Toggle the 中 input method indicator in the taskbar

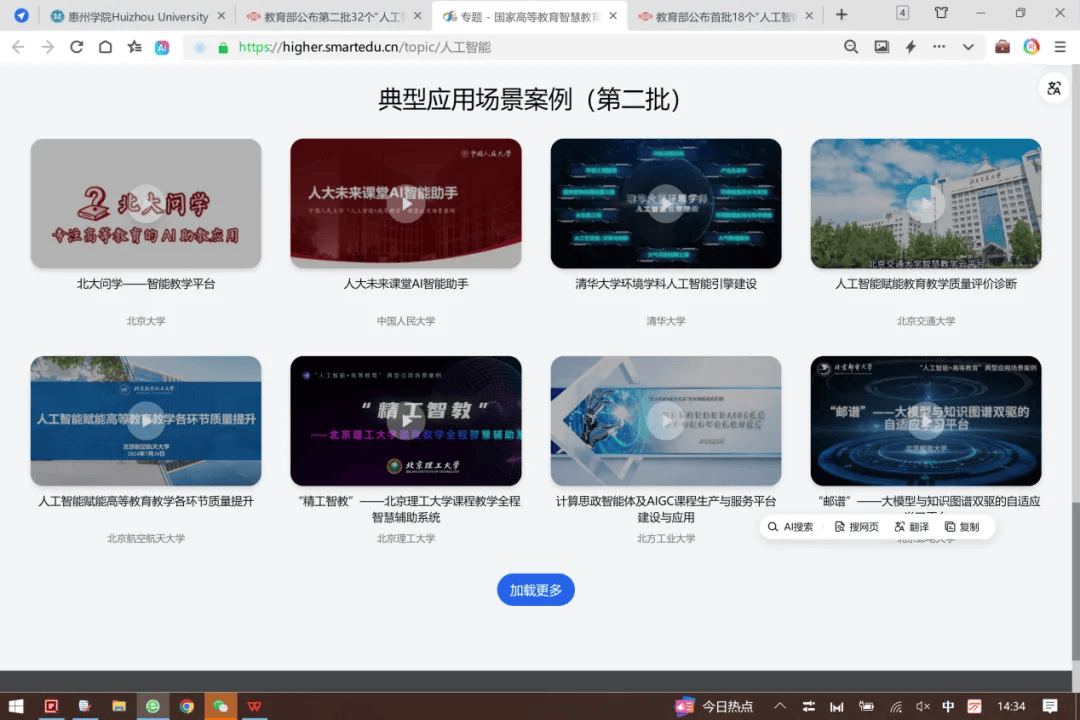(x=946, y=705)
